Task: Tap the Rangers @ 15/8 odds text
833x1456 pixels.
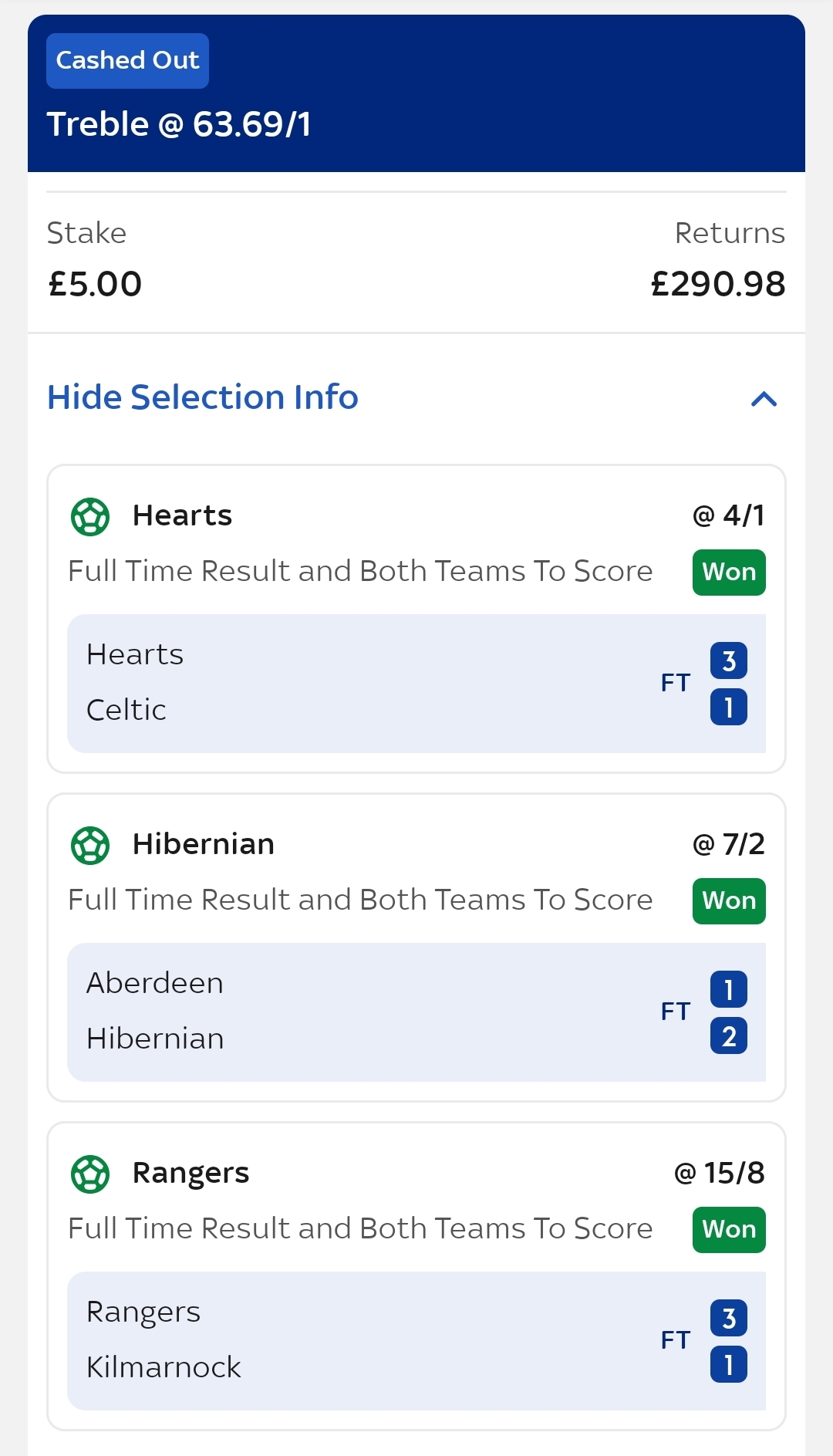Action: pos(719,1173)
